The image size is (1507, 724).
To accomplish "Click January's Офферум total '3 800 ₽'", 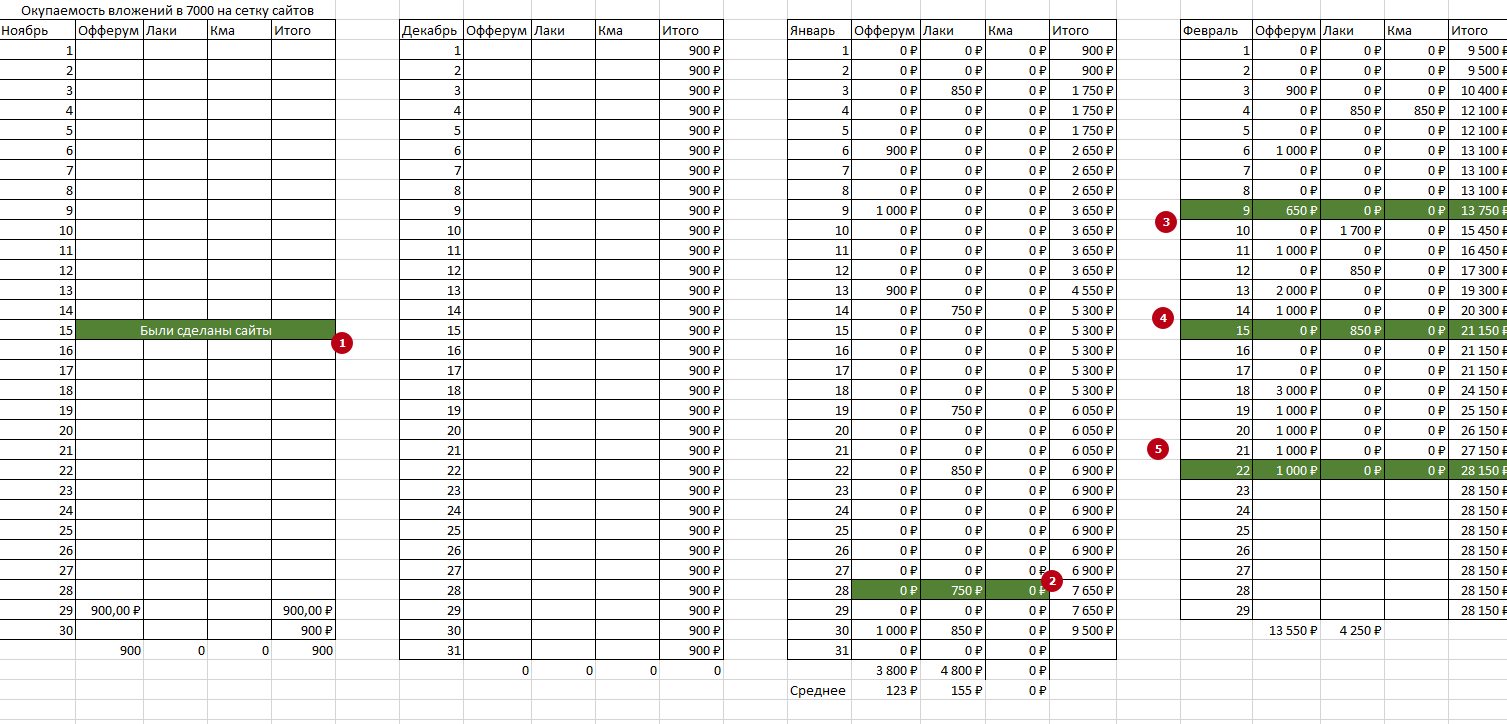I will click(x=886, y=670).
